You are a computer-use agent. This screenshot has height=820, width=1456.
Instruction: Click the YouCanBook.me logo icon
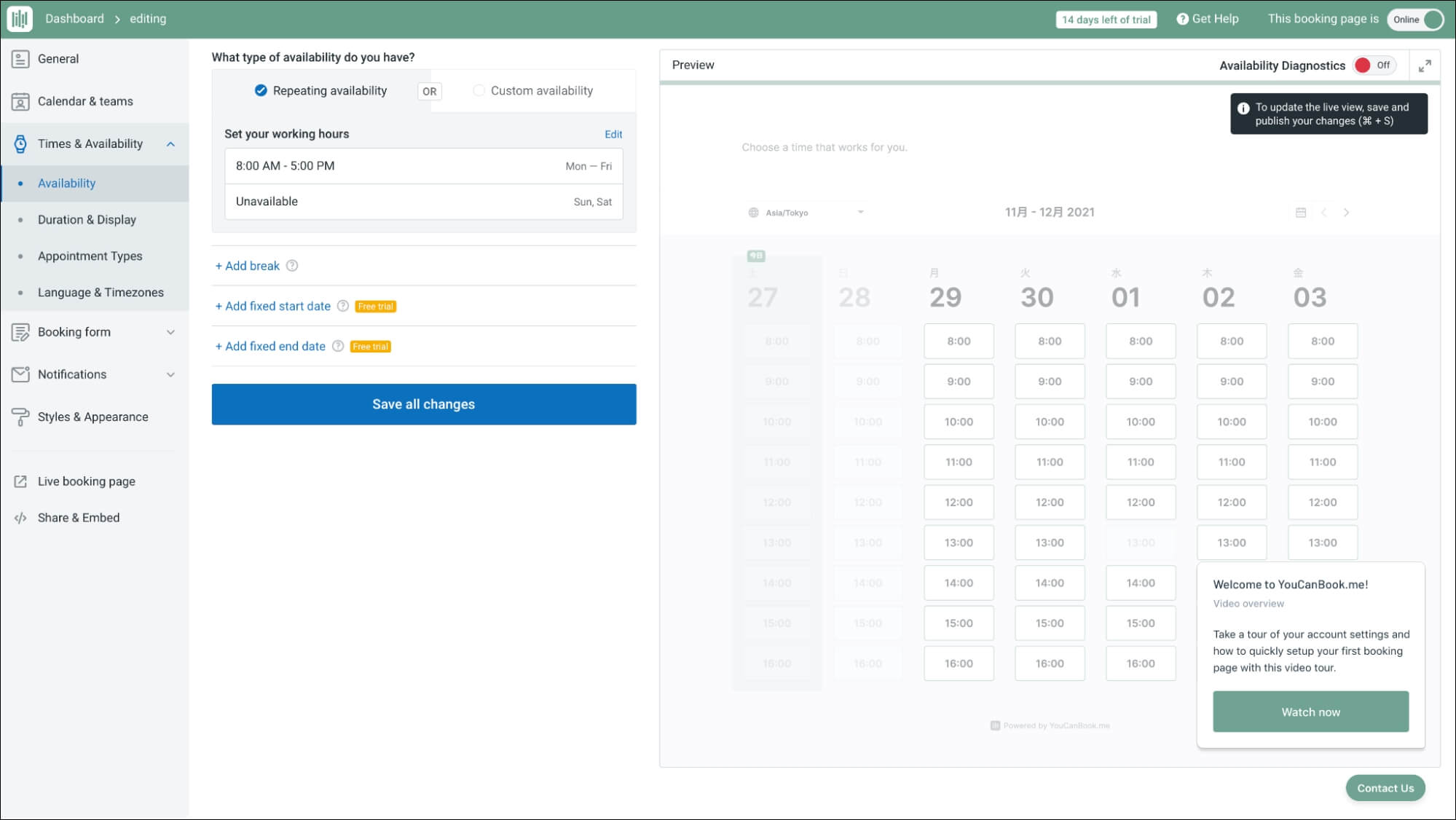pos(20,19)
